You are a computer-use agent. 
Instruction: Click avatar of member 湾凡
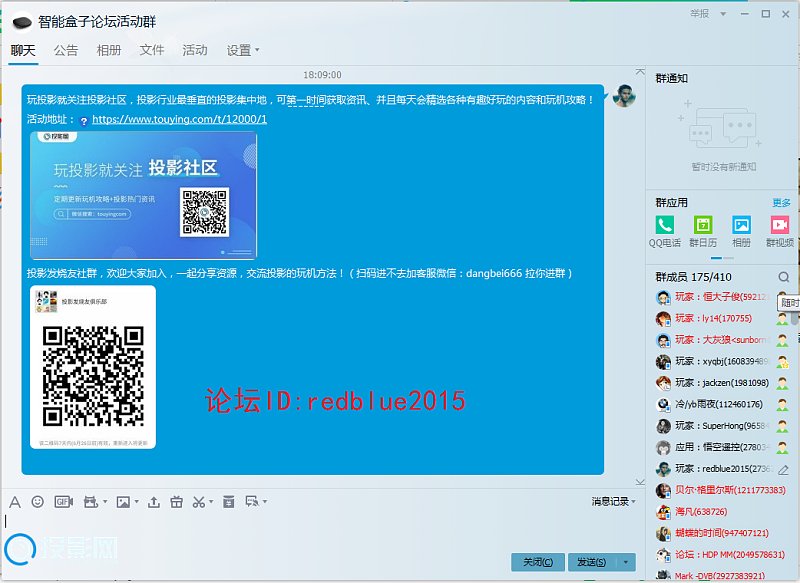(x=663, y=512)
